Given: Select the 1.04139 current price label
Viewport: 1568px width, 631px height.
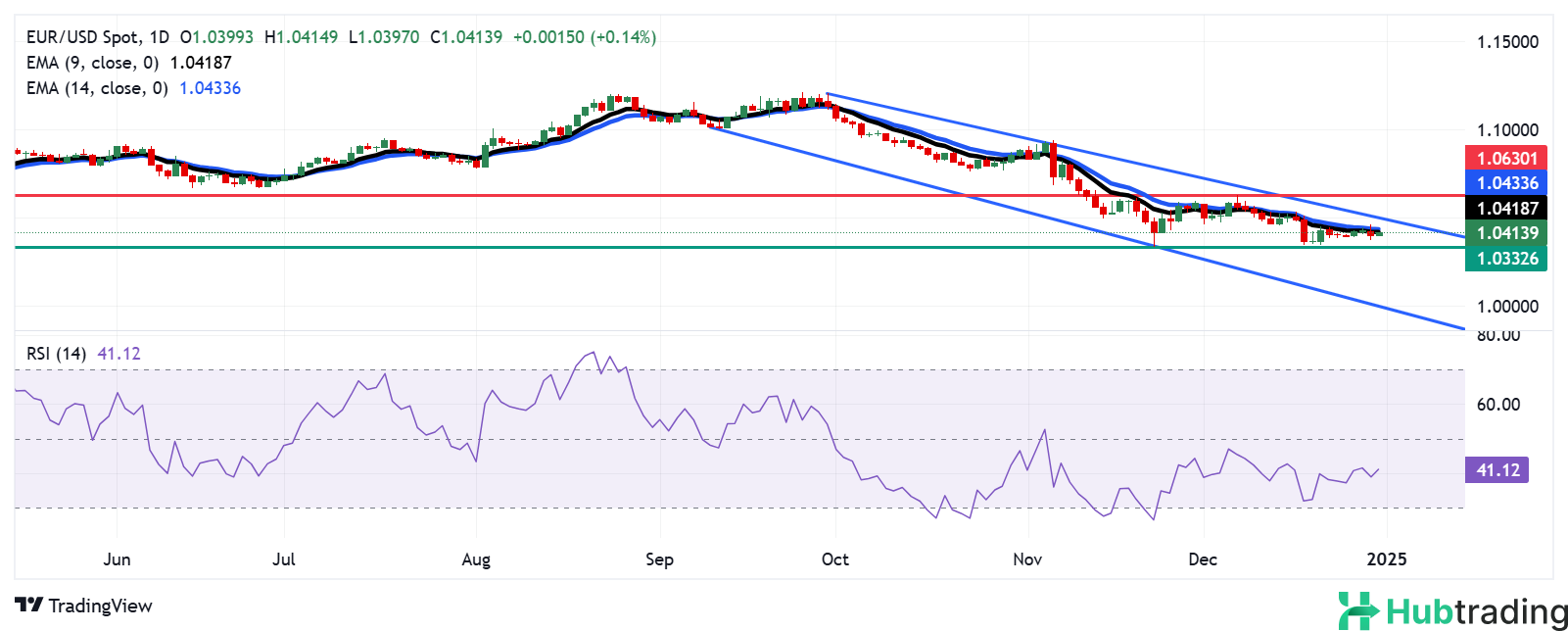Looking at the screenshot, I should pyautogui.click(x=1506, y=233).
